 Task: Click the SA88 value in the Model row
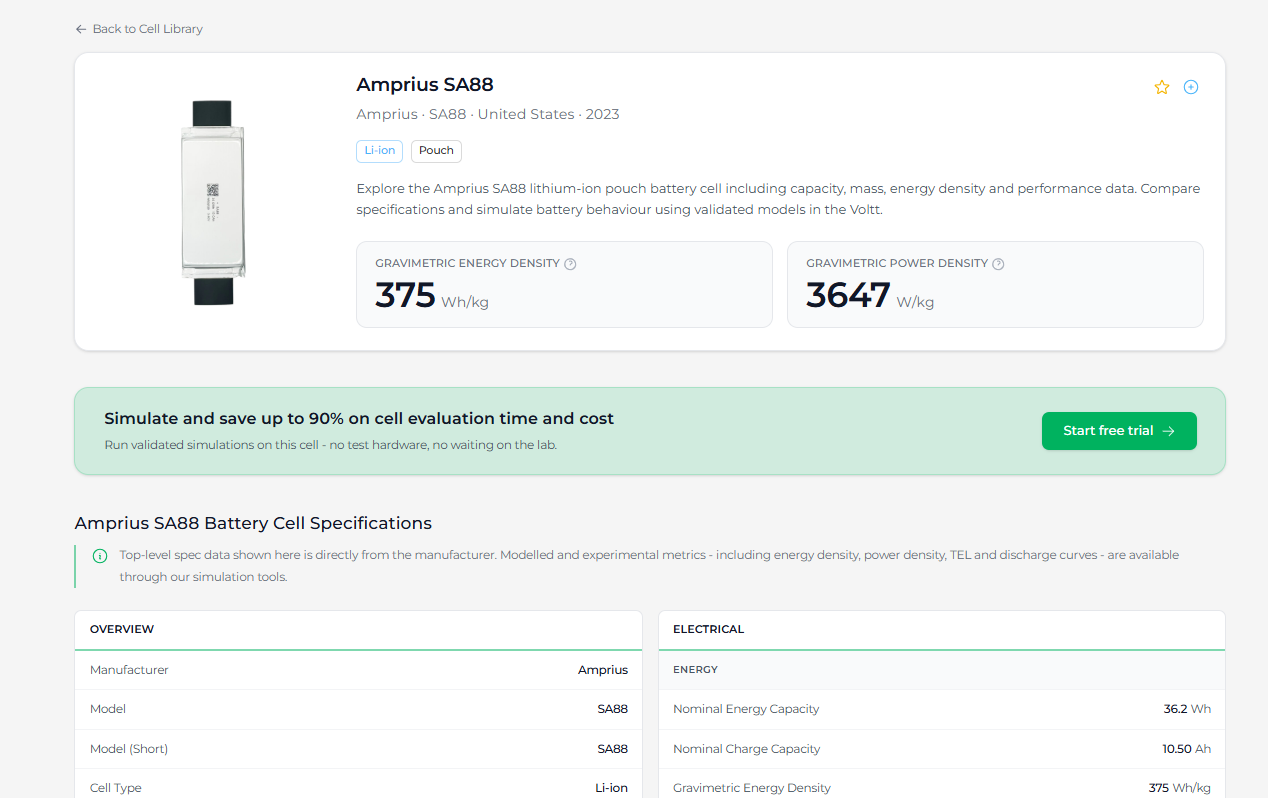pos(613,709)
